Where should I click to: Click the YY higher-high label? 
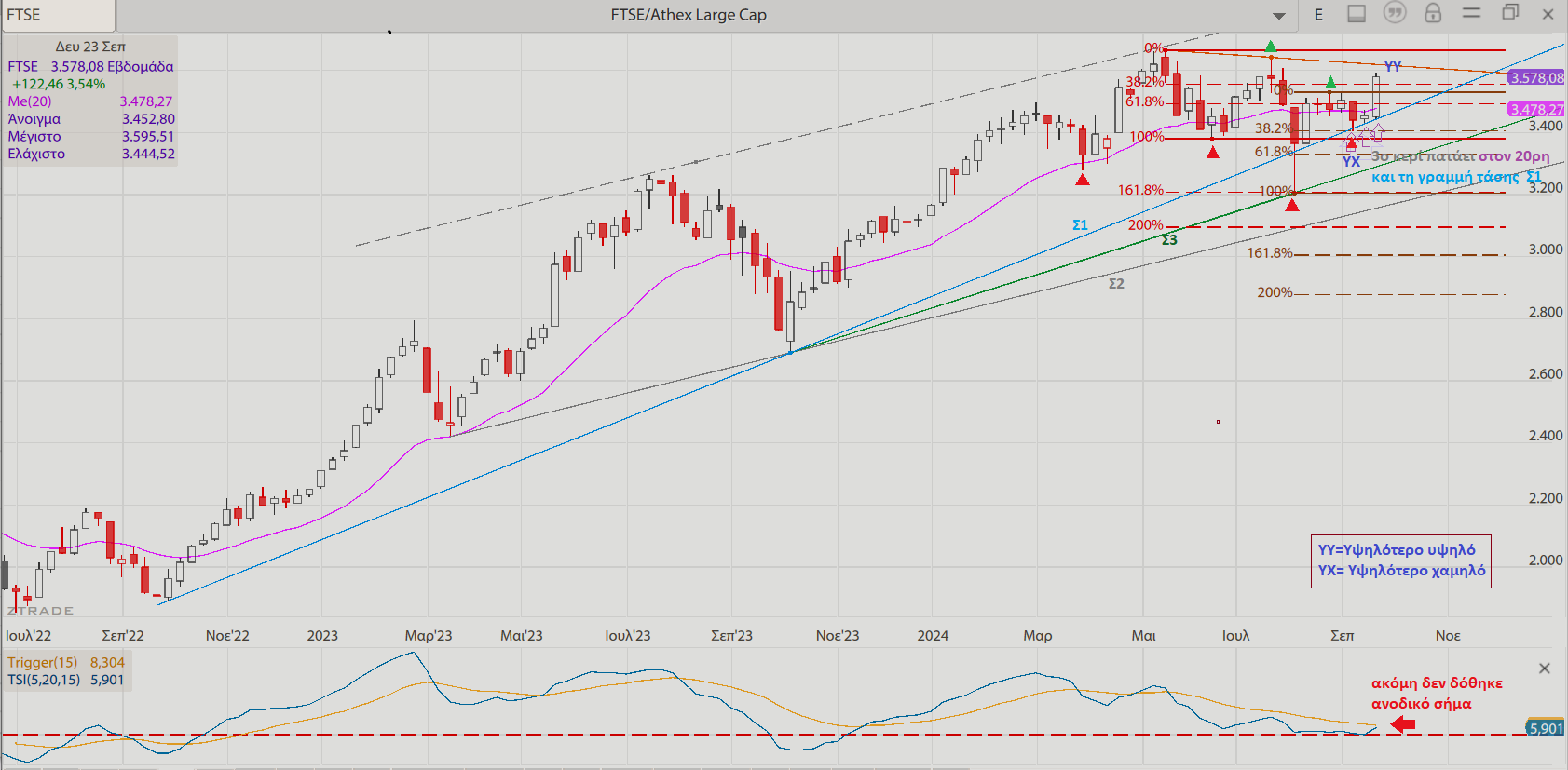1393,66
